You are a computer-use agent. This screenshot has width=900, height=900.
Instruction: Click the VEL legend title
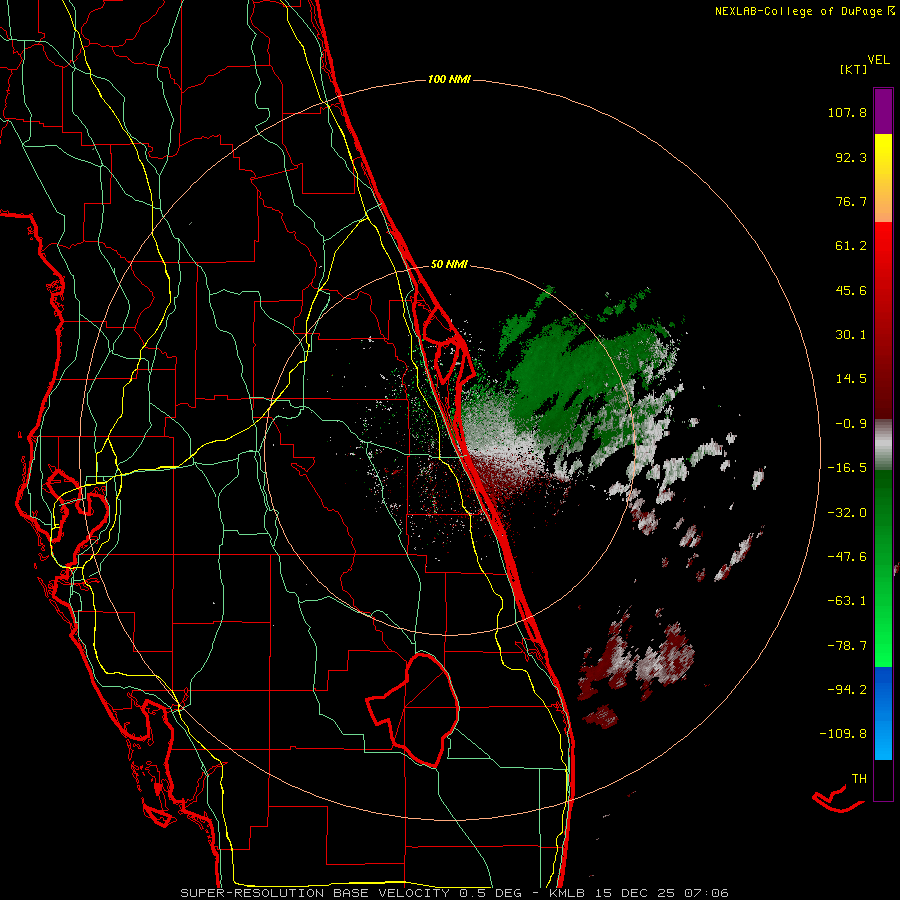[878, 60]
